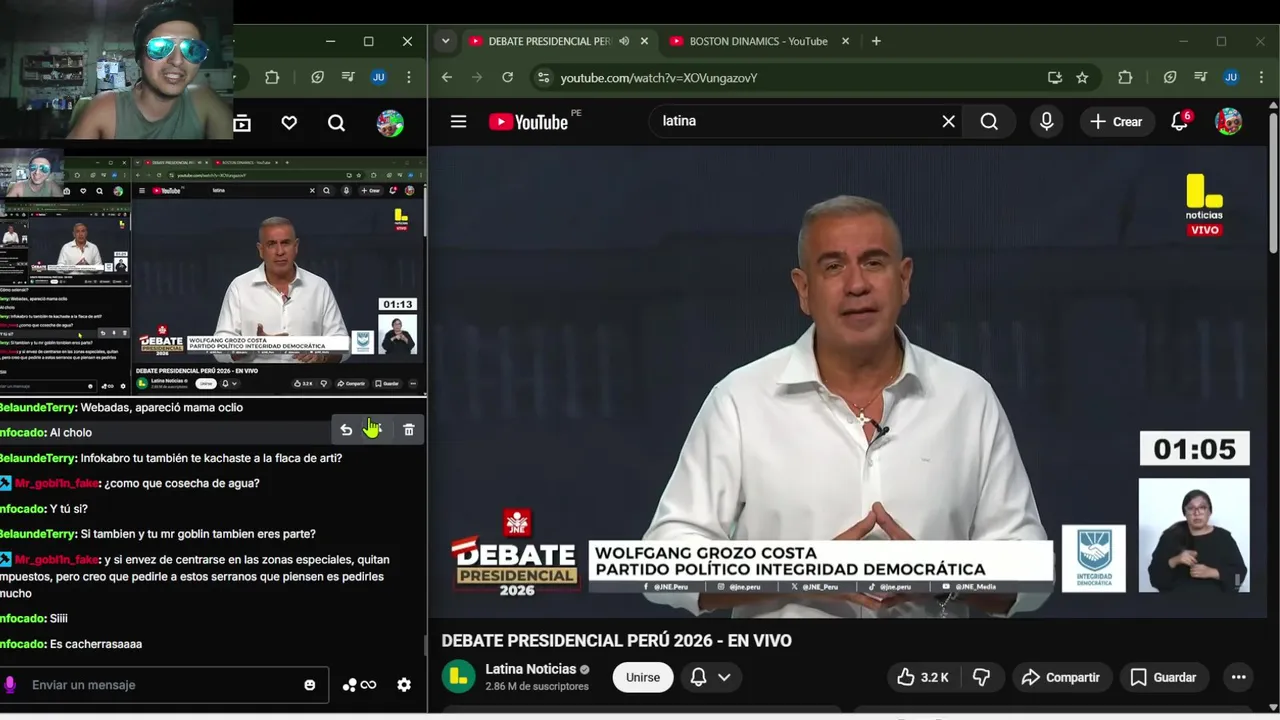The height and width of the screenshot is (720, 1280).
Task: Open more actions for the video
Action: (1238, 677)
